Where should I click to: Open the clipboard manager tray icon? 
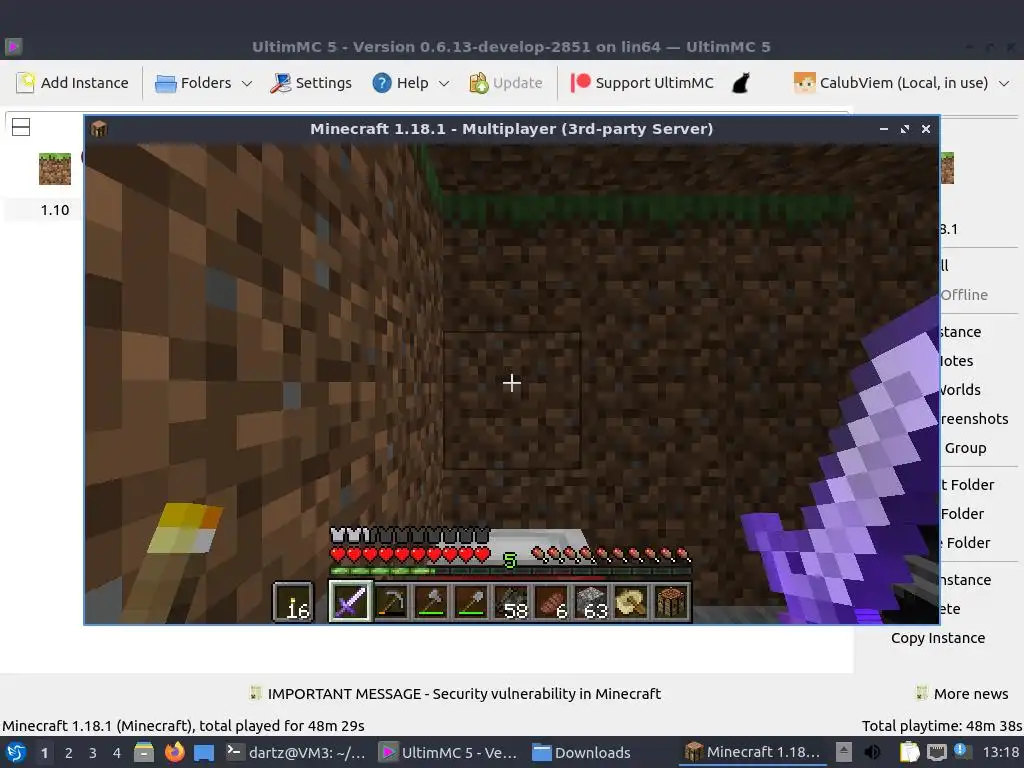909,752
